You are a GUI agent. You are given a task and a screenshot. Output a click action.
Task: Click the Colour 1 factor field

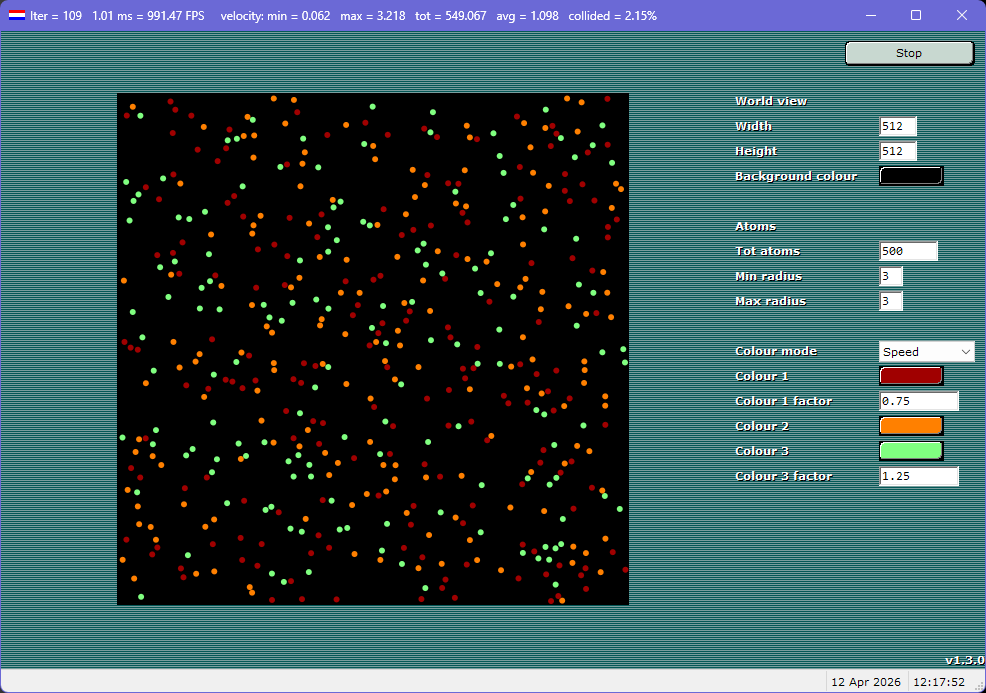[x=918, y=402]
